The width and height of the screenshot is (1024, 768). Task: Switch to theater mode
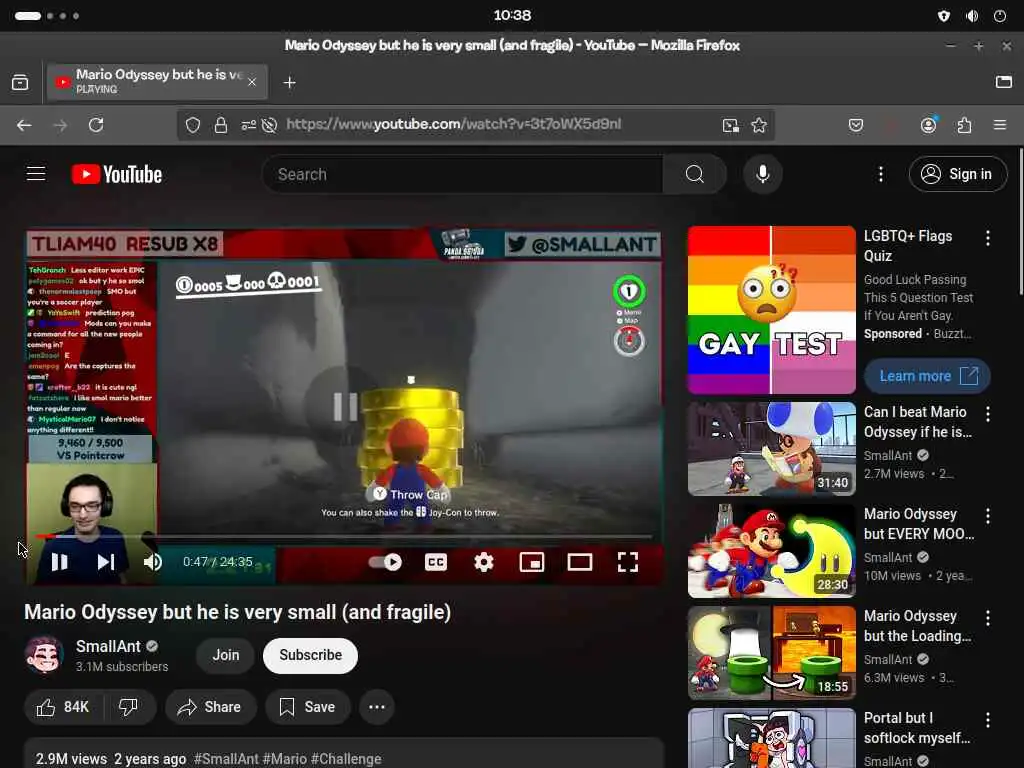pyautogui.click(x=579, y=562)
